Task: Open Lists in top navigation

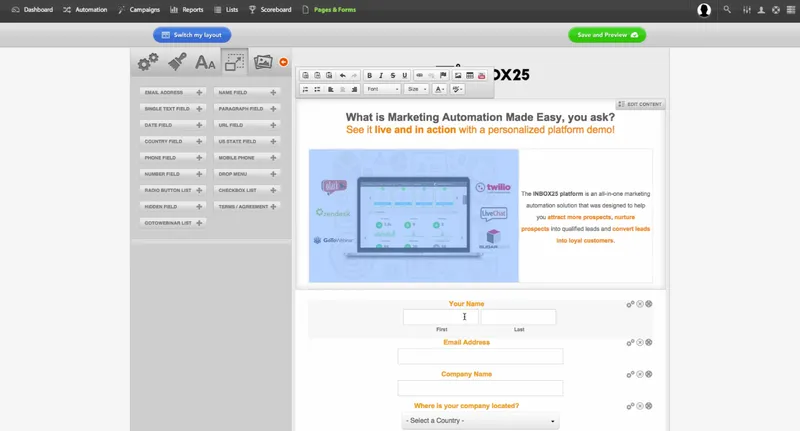Action: click(226, 10)
